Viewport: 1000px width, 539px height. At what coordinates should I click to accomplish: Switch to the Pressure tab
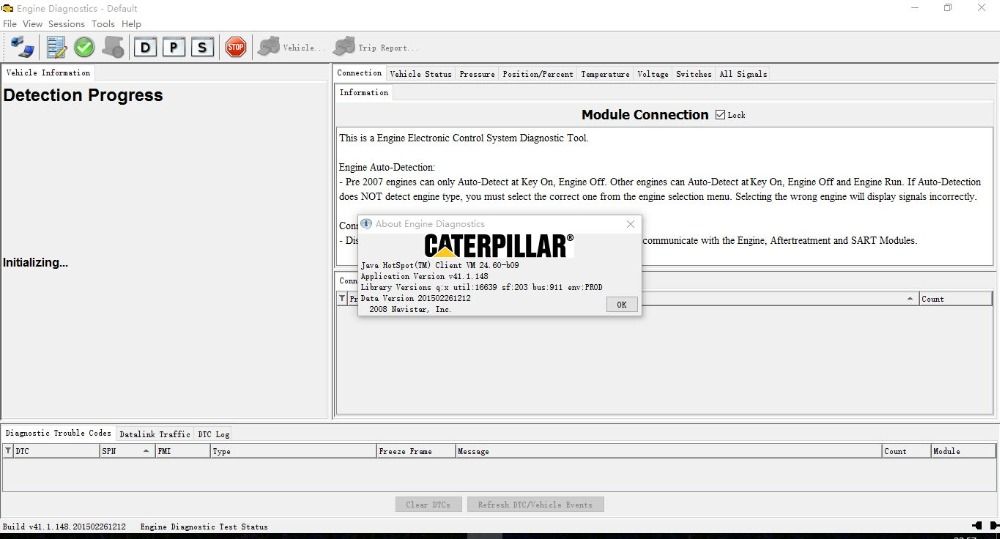(477, 74)
